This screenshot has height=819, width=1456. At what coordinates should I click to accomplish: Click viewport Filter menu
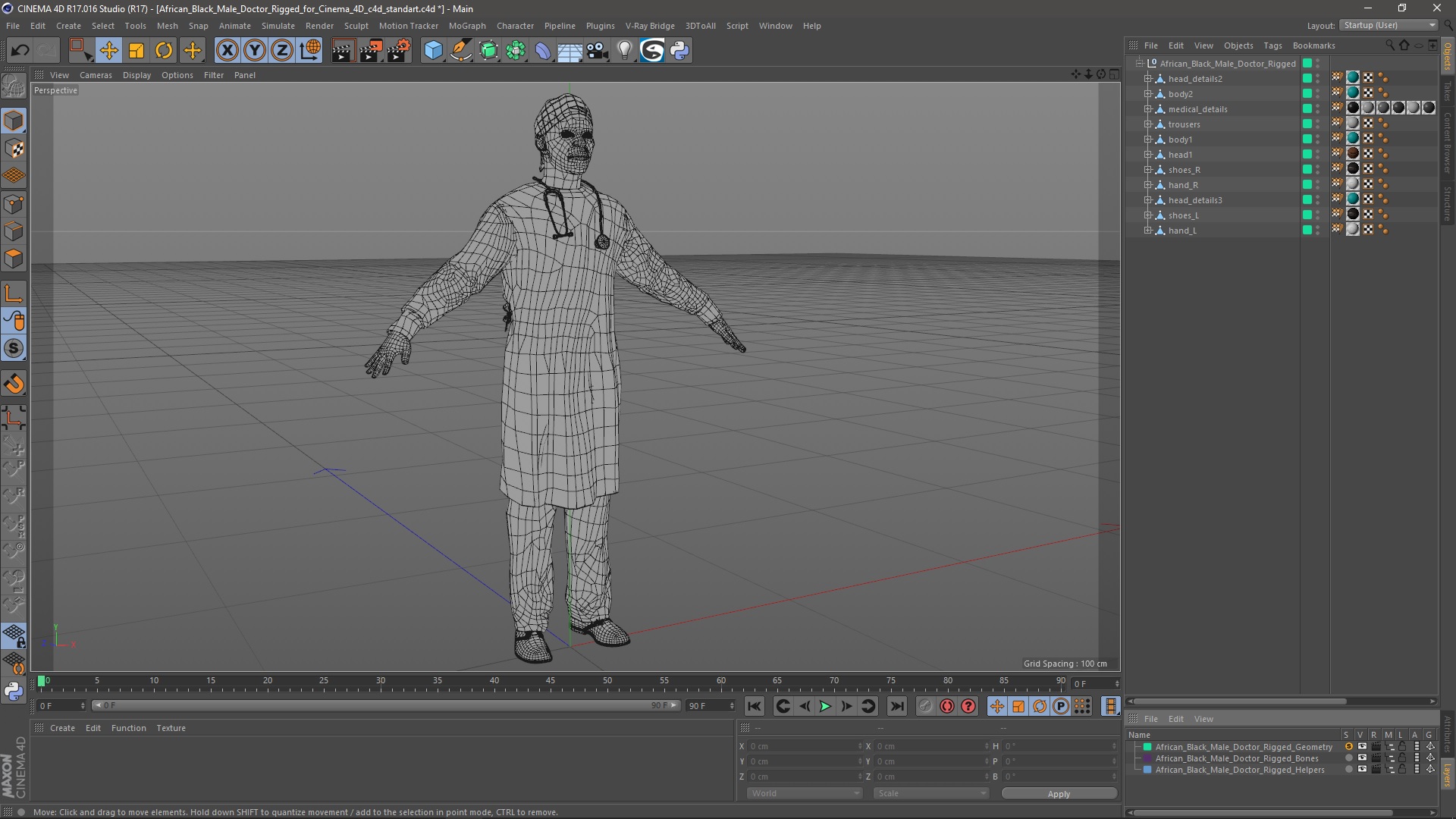[x=214, y=75]
